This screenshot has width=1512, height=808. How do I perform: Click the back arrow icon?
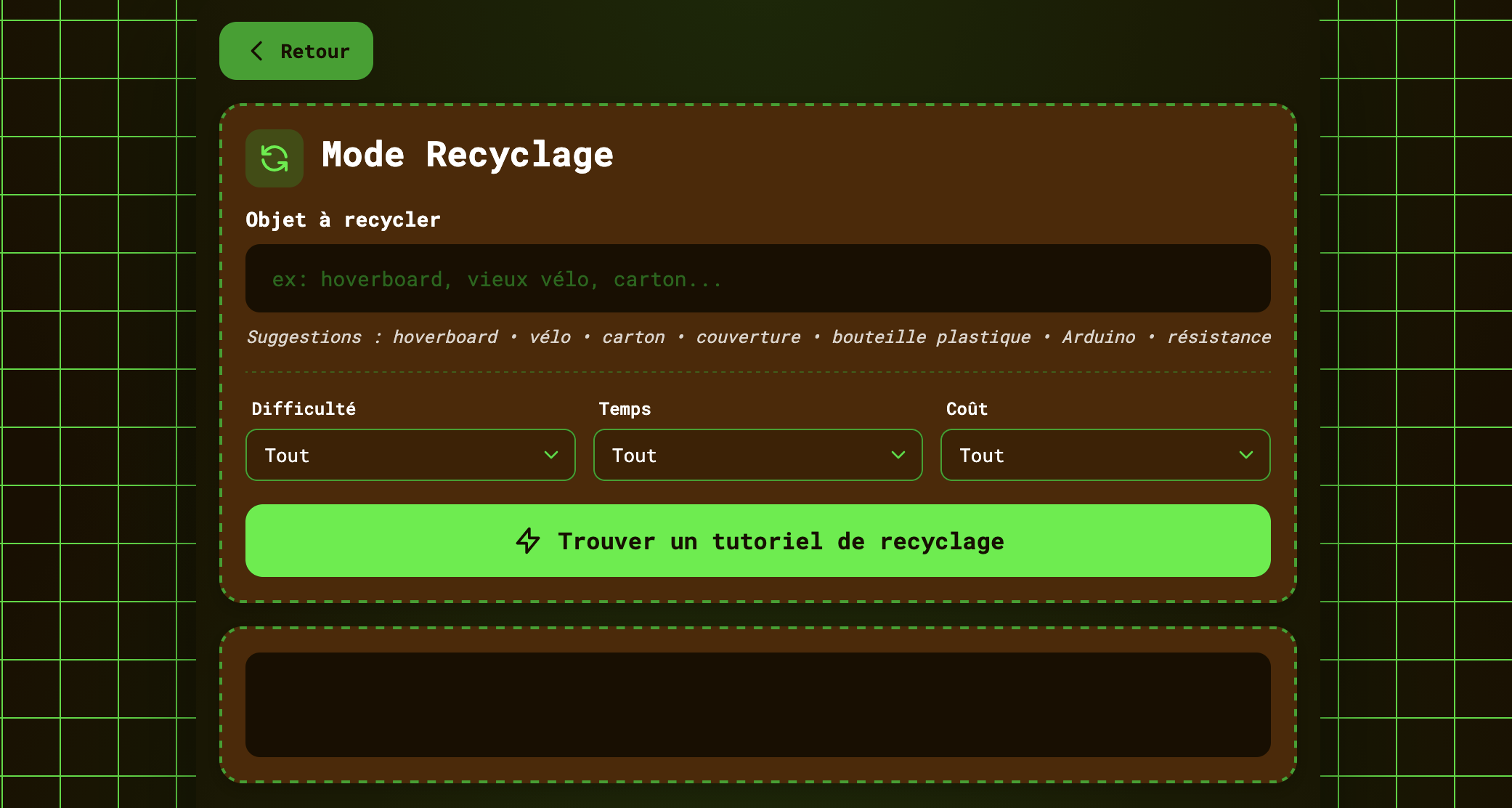tap(256, 51)
